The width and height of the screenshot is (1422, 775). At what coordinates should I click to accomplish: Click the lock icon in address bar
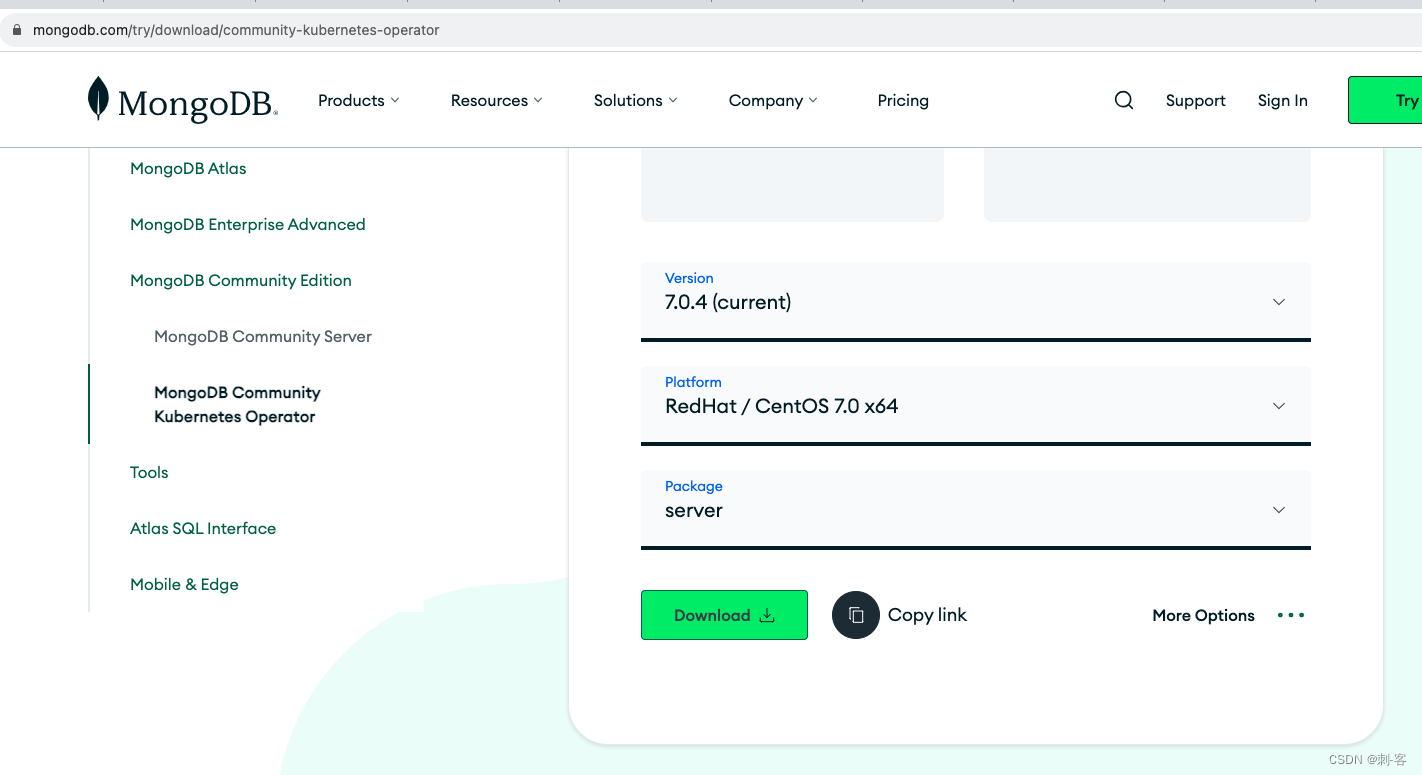pos(16,30)
